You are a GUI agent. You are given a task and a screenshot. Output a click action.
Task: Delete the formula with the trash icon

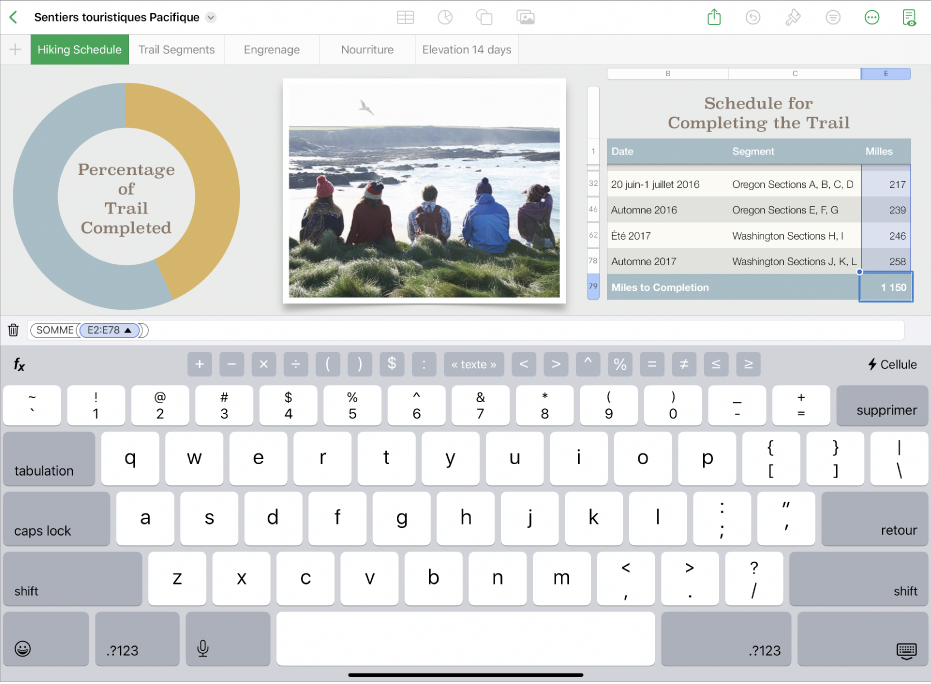(x=13, y=330)
